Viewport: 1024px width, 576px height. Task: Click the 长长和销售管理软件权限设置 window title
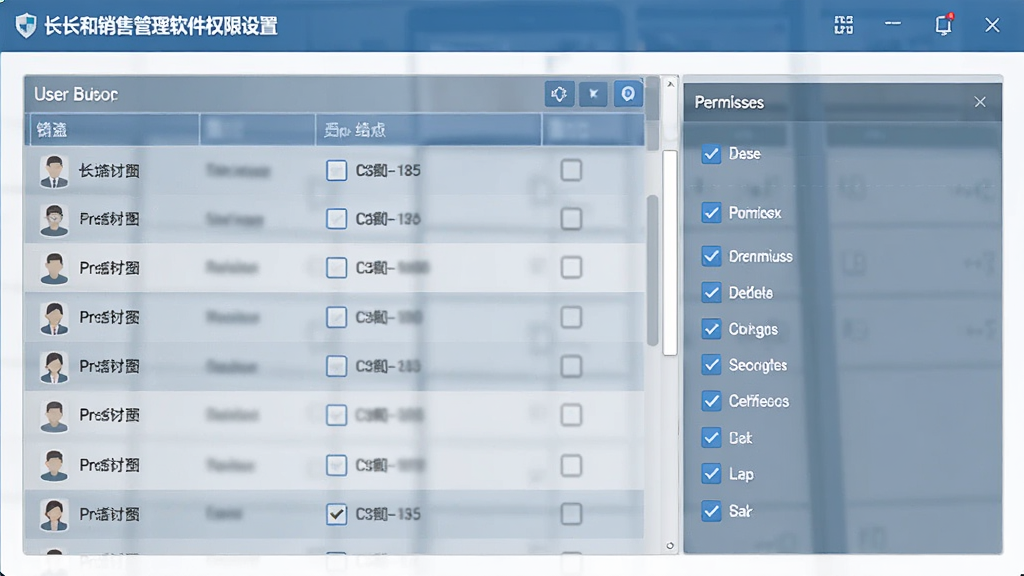click(x=161, y=26)
